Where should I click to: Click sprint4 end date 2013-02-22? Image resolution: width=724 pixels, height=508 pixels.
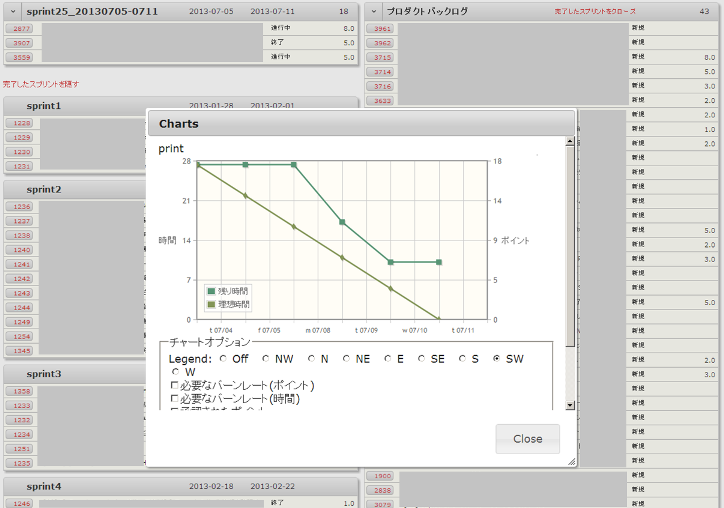272,486
